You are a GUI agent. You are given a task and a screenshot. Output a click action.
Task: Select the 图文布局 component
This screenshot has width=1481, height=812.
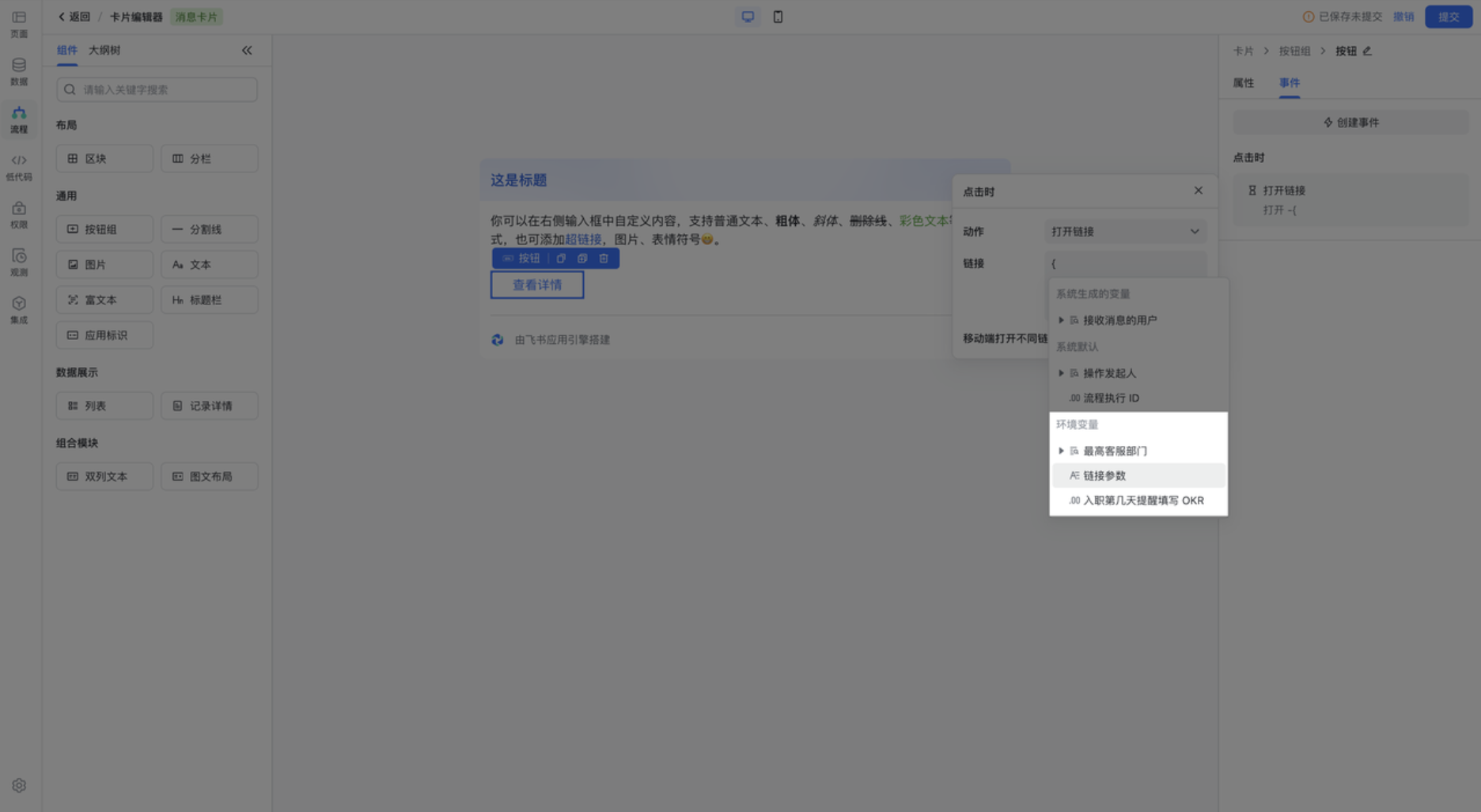click(209, 477)
